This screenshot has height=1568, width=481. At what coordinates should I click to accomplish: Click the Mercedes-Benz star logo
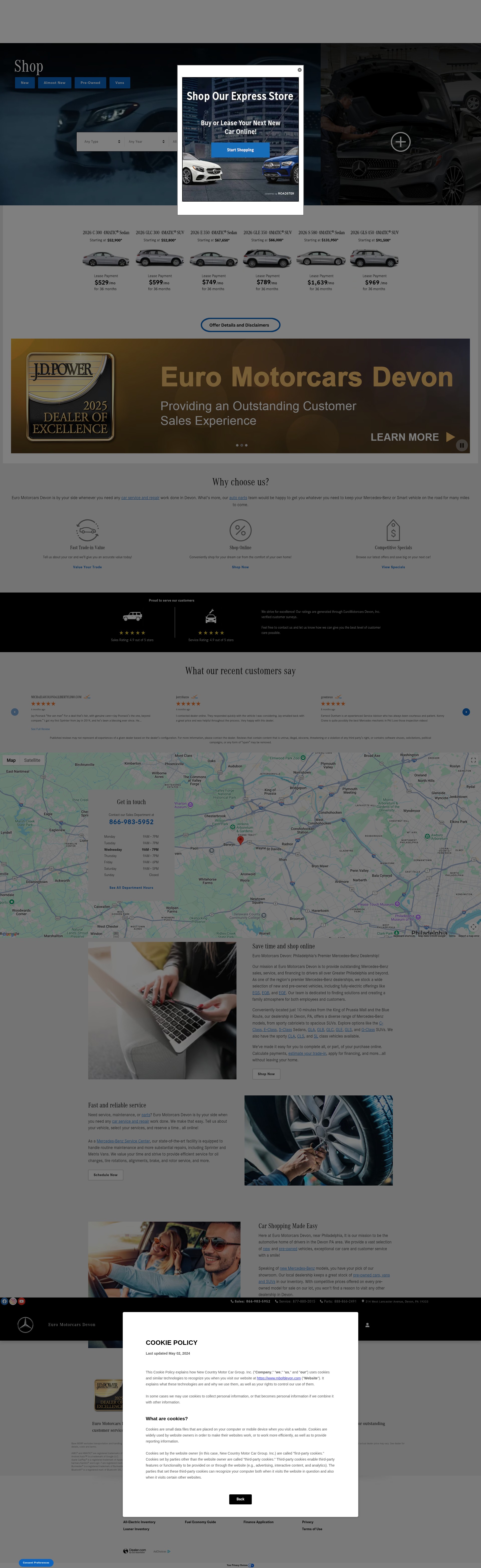25,1325
